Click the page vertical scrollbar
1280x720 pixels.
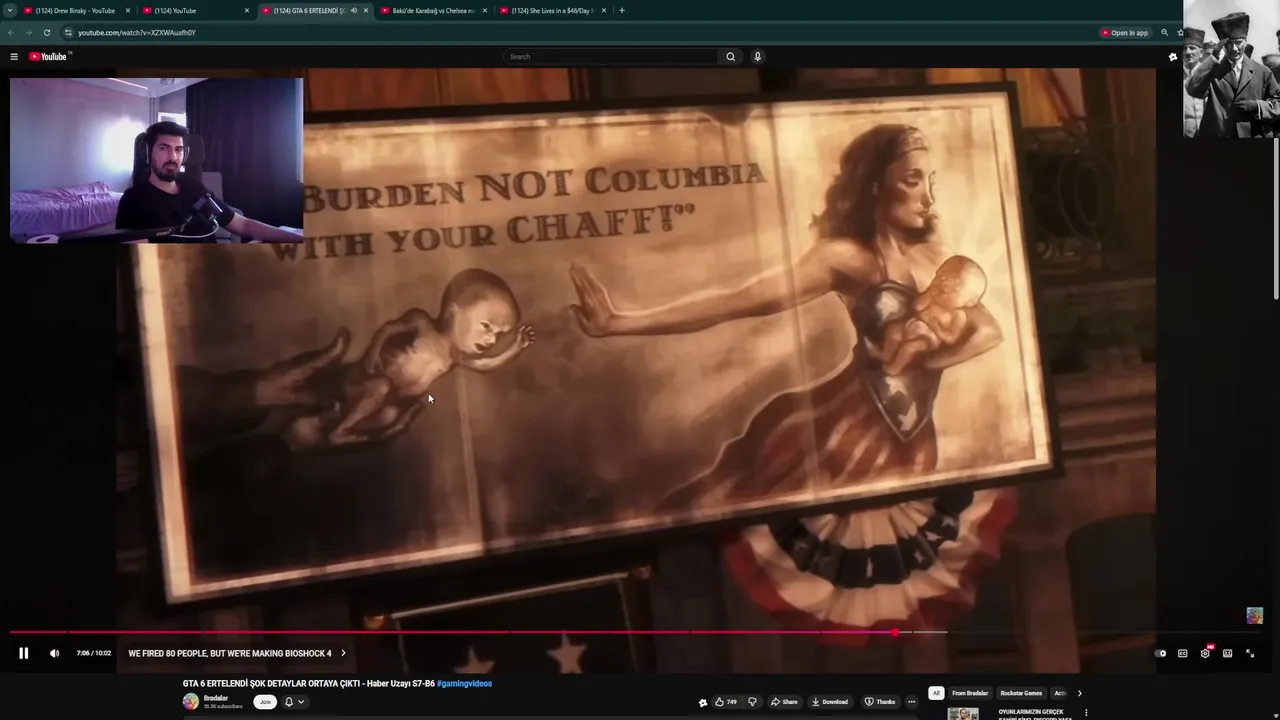pos(1276,220)
